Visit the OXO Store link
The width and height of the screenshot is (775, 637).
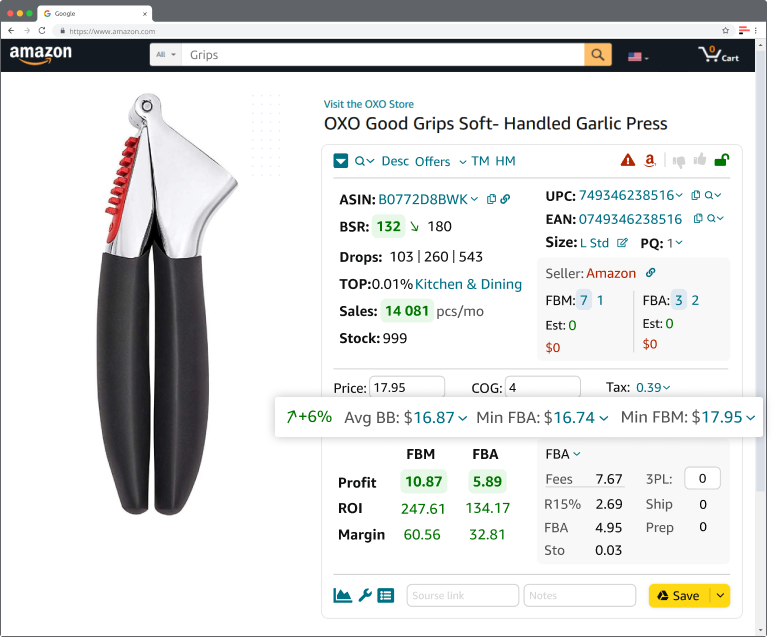tap(369, 104)
